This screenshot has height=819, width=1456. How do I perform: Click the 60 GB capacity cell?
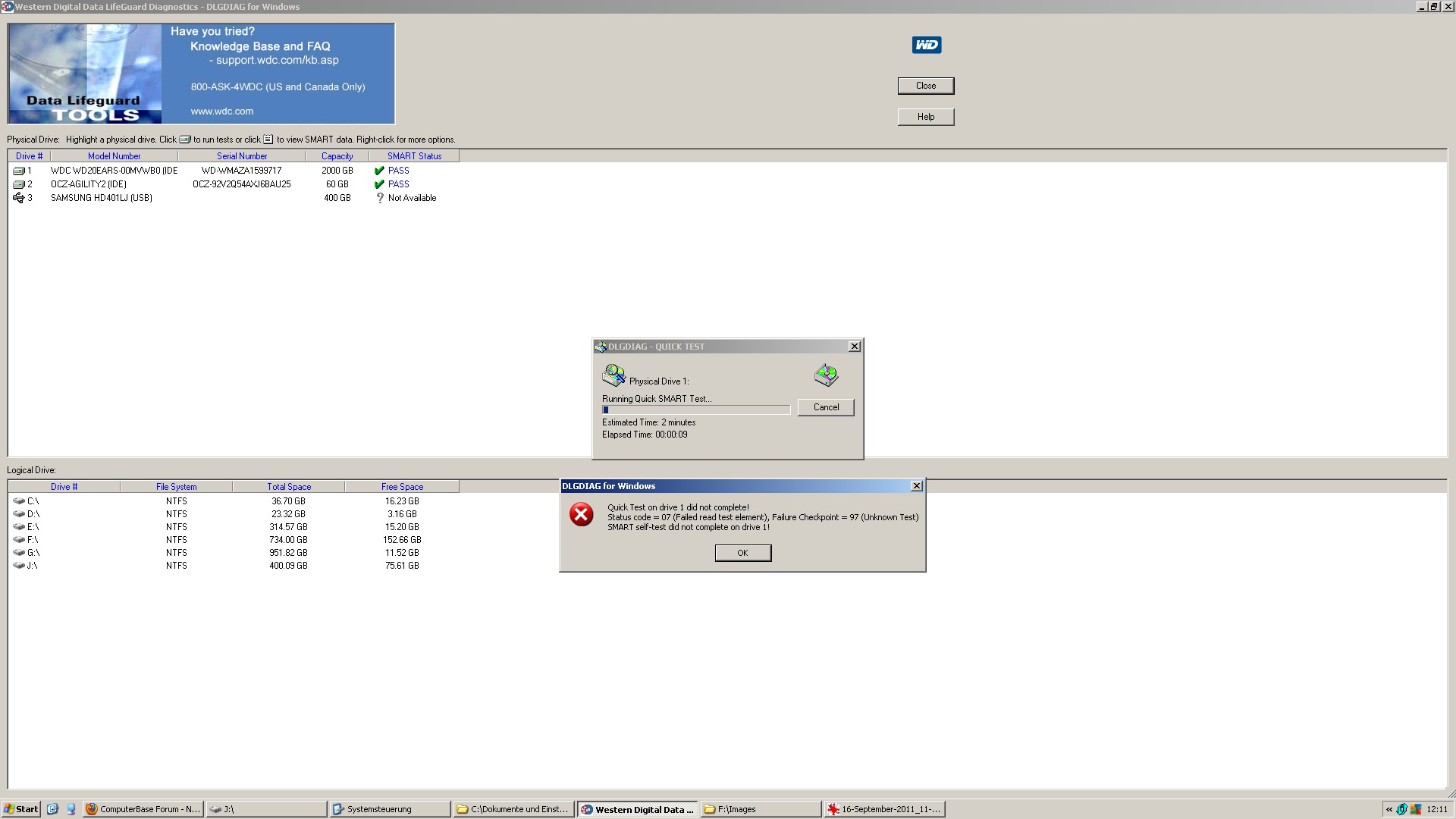(x=337, y=184)
